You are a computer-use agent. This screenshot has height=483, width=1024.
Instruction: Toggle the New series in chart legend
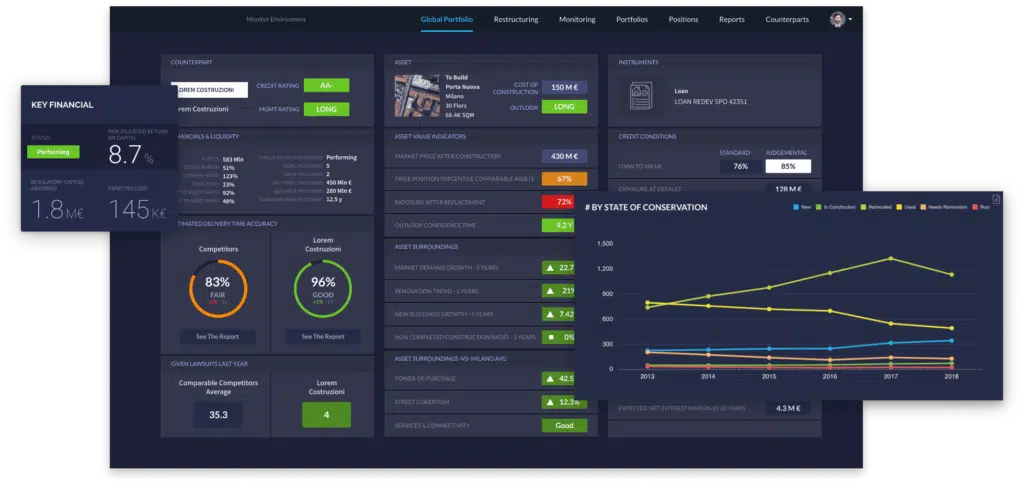(x=801, y=207)
